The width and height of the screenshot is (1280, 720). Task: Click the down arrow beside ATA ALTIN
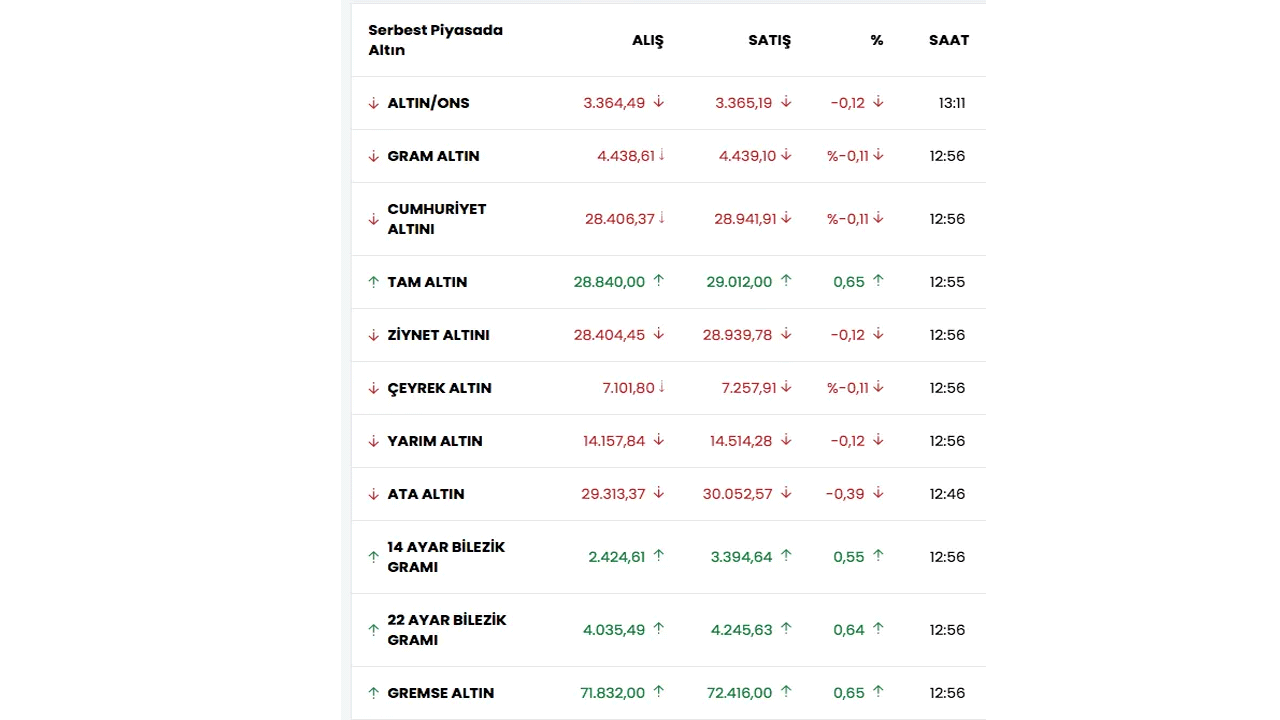[x=374, y=494]
